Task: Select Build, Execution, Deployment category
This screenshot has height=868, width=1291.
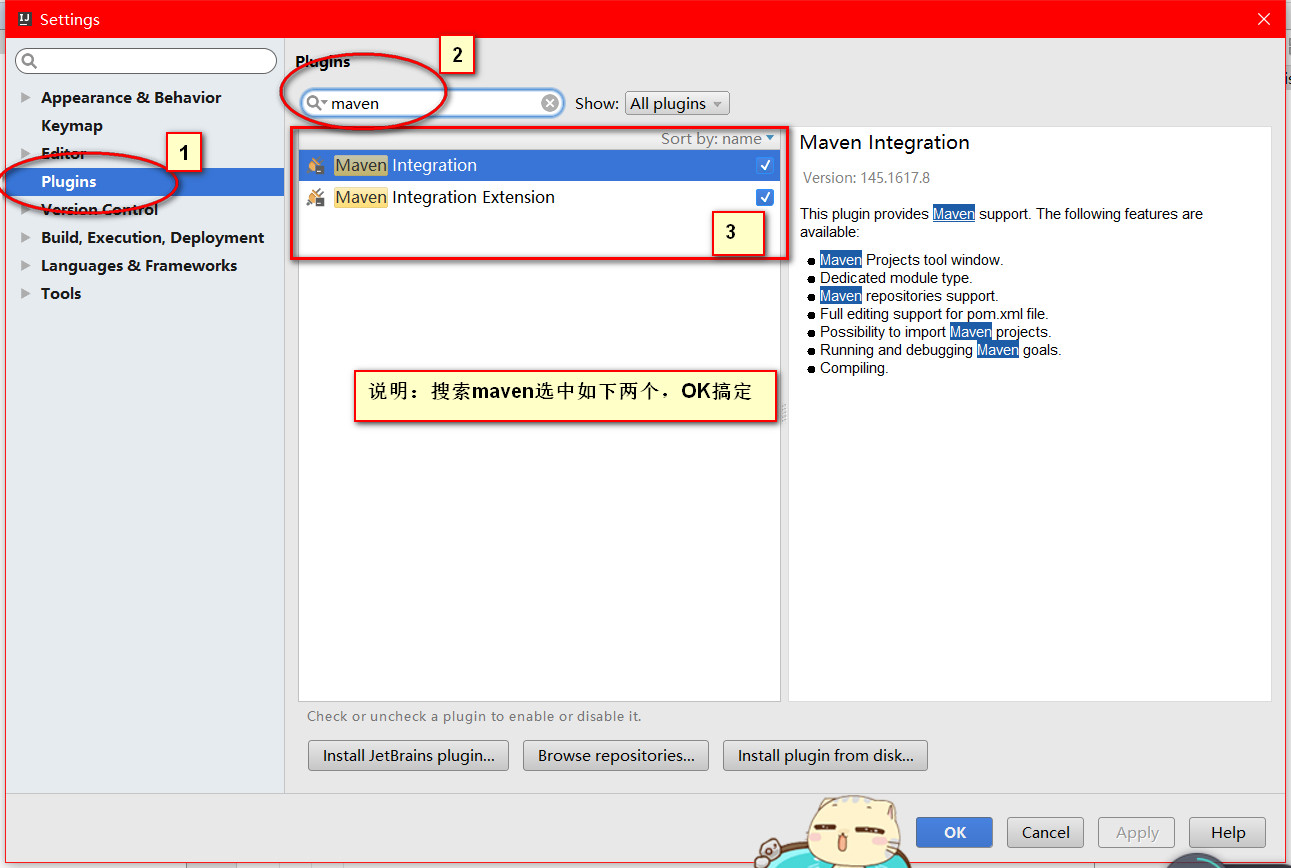Action: 153,238
